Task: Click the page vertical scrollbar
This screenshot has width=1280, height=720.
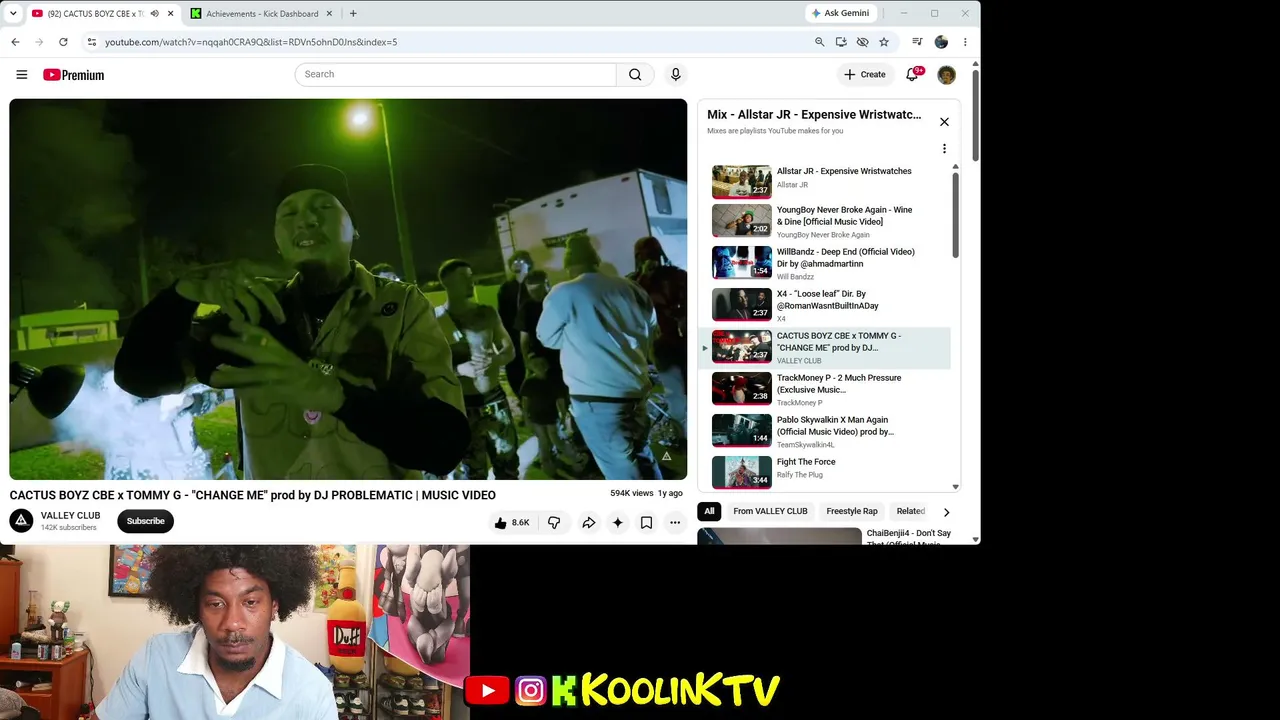Action: click(x=975, y=115)
